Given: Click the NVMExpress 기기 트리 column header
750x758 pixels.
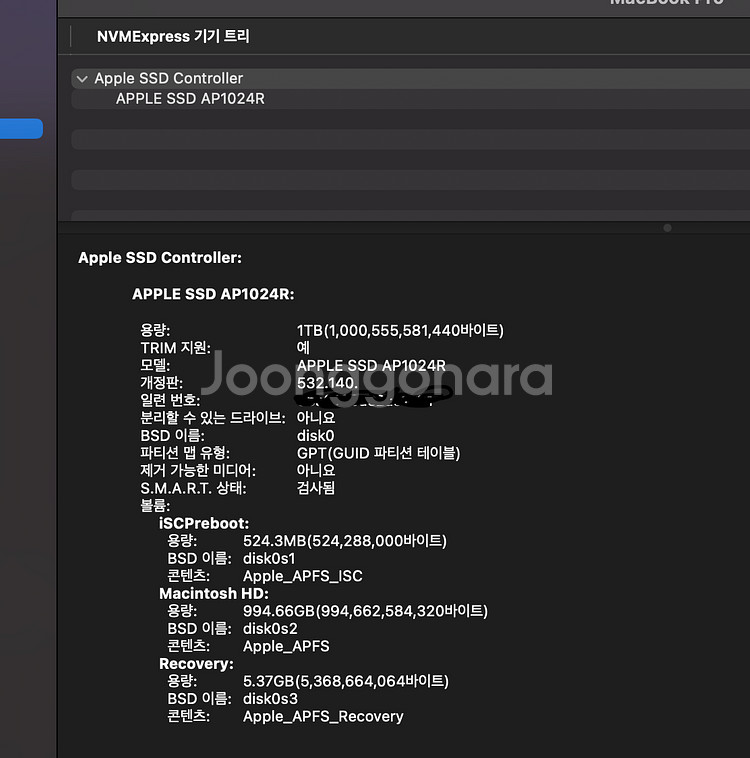Looking at the screenshot, I should [173, 36].
